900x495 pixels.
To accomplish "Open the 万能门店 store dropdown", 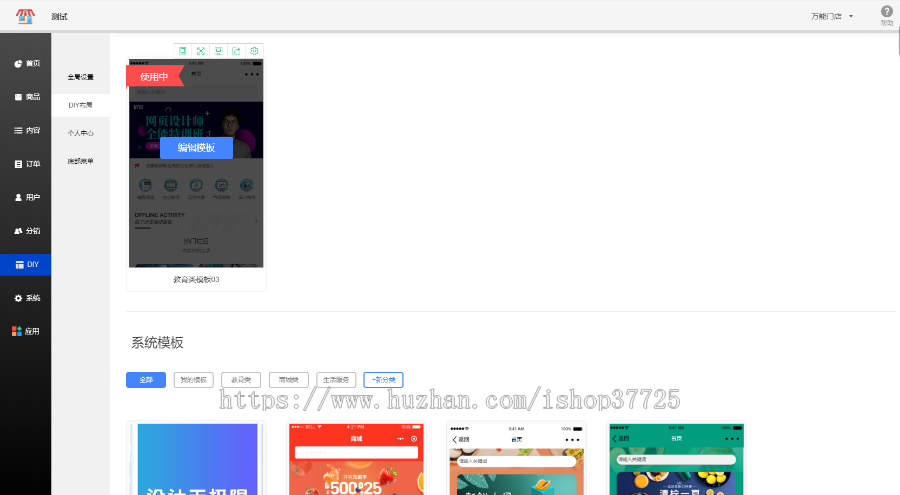I will tap(832, 16).
